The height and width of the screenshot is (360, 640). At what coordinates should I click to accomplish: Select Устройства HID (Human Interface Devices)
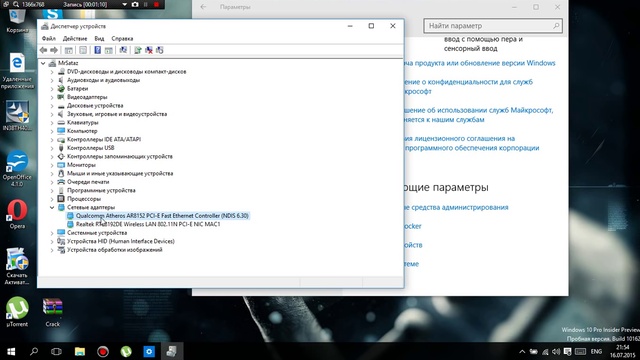pos(120,241)
